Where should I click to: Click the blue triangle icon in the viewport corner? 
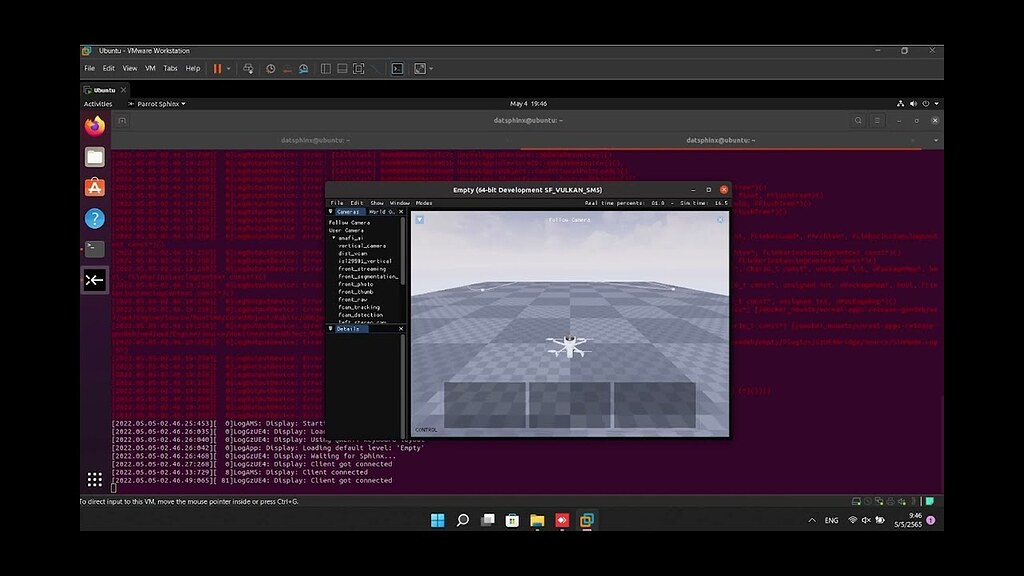(419, 219)
